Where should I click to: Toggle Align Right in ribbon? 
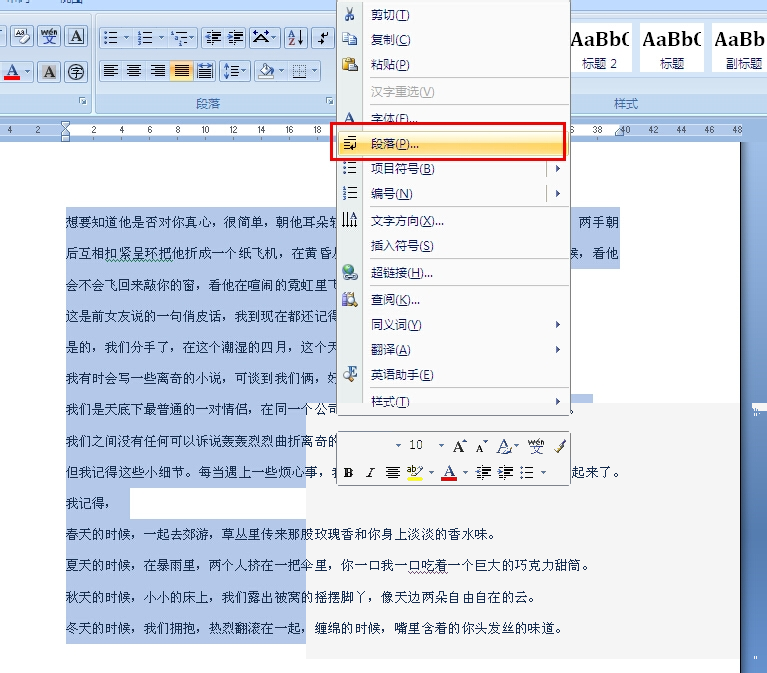click(x=158, y=71)
